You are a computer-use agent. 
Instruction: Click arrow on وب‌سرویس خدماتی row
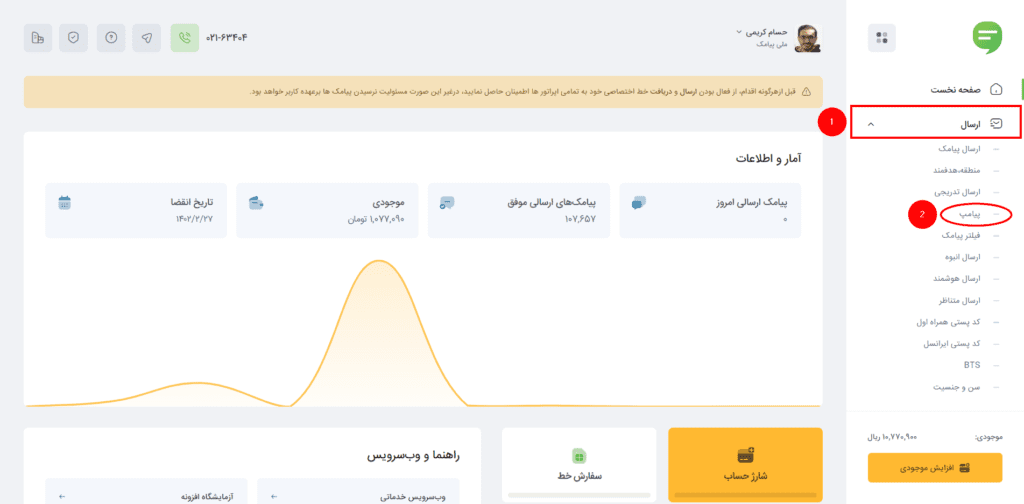coord(273,497)
